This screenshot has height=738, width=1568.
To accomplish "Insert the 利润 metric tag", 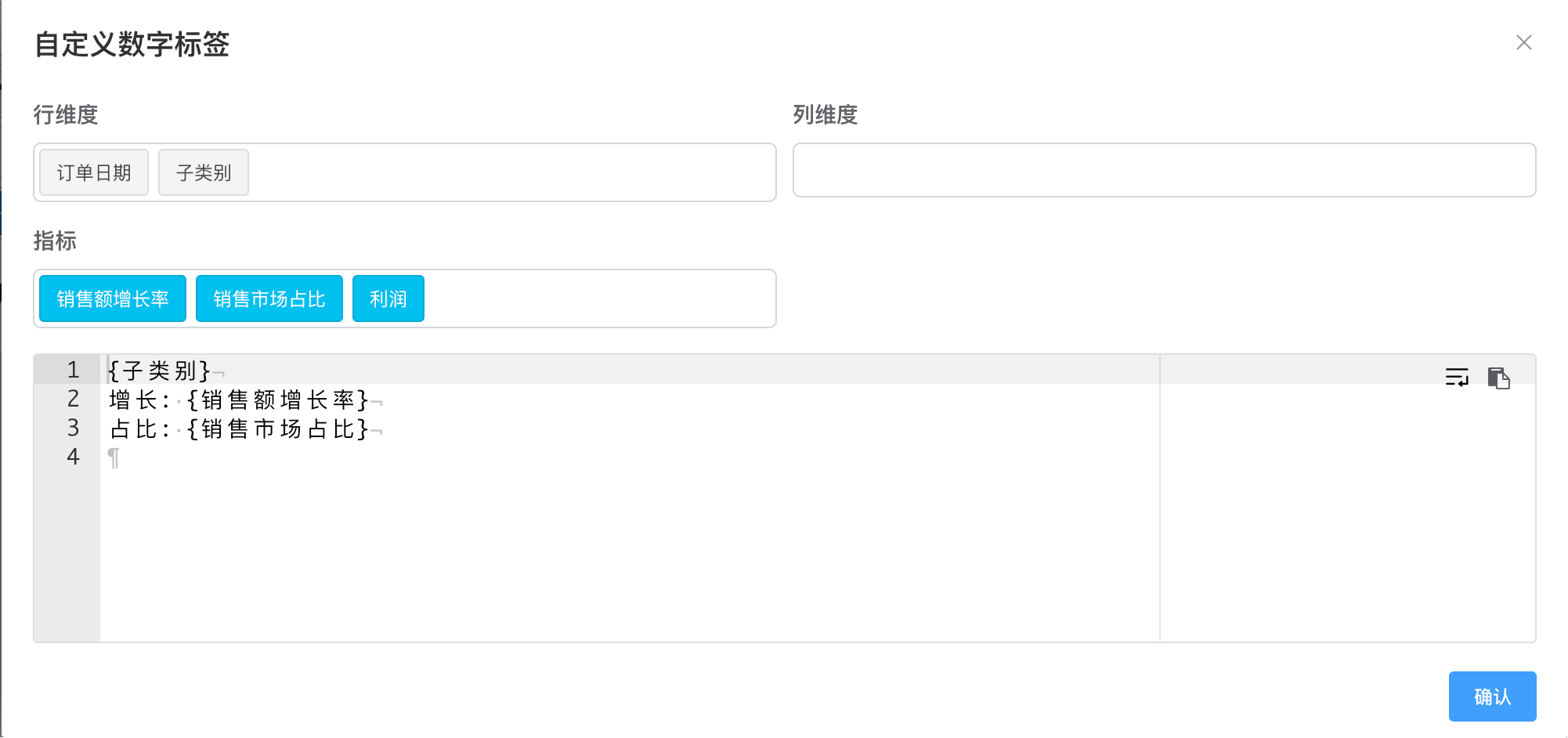I will [x=388, y=298].
